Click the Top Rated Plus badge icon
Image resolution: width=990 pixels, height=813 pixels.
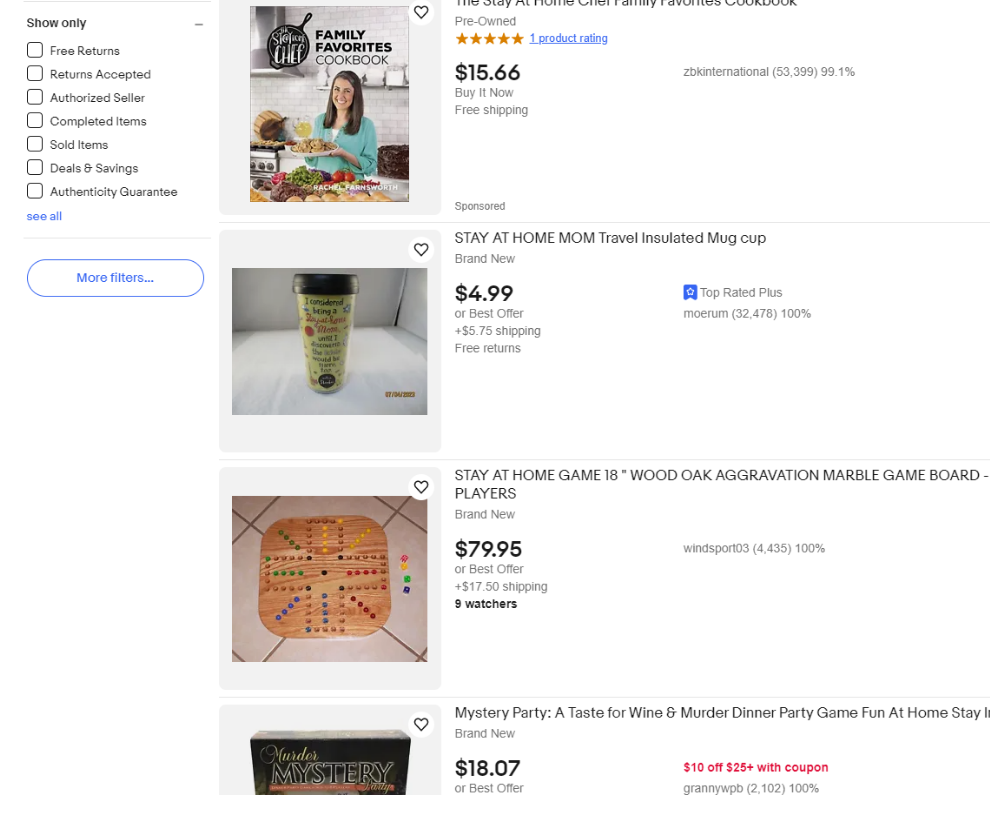[x=690, y=293]
